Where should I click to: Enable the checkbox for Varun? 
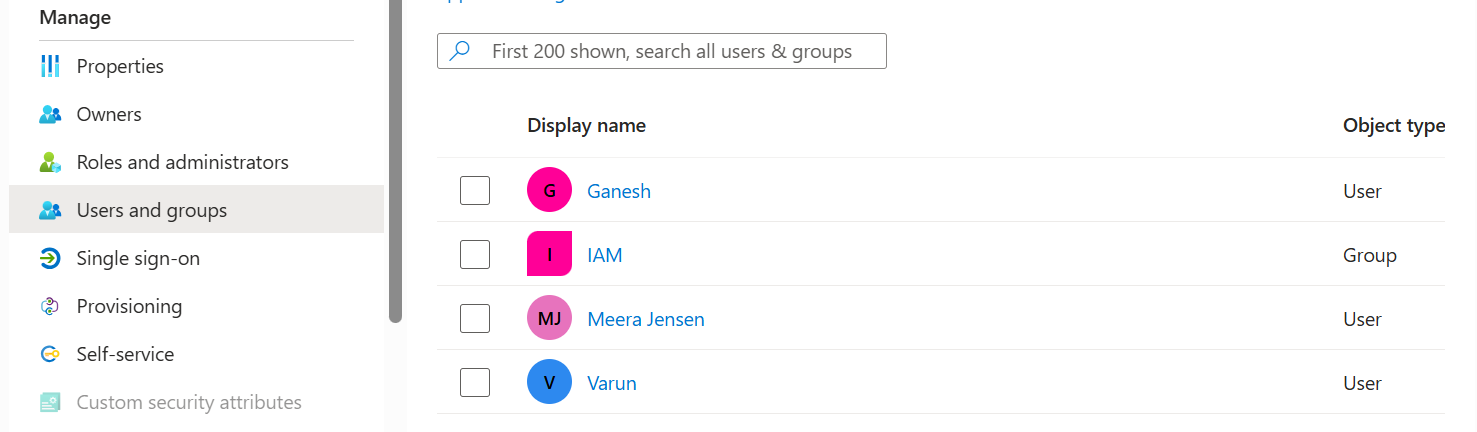[x=475, y=382]
